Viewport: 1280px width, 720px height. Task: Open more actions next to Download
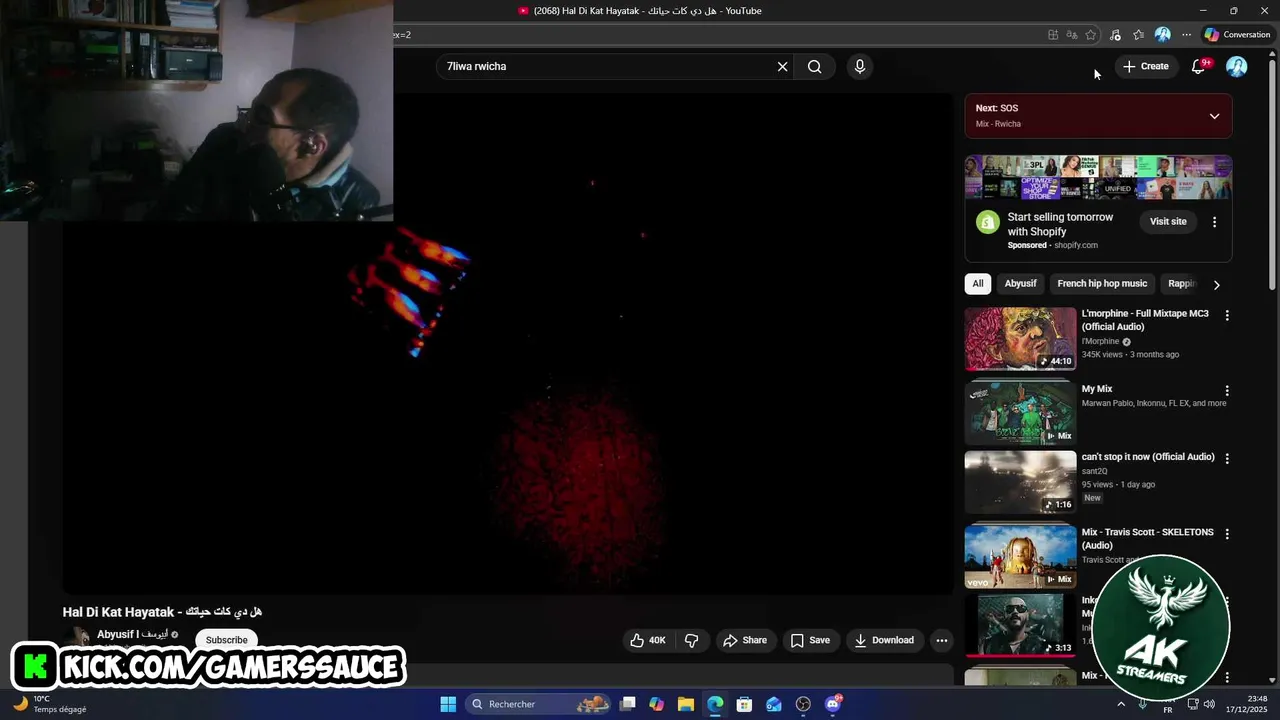tap(941, 640)
